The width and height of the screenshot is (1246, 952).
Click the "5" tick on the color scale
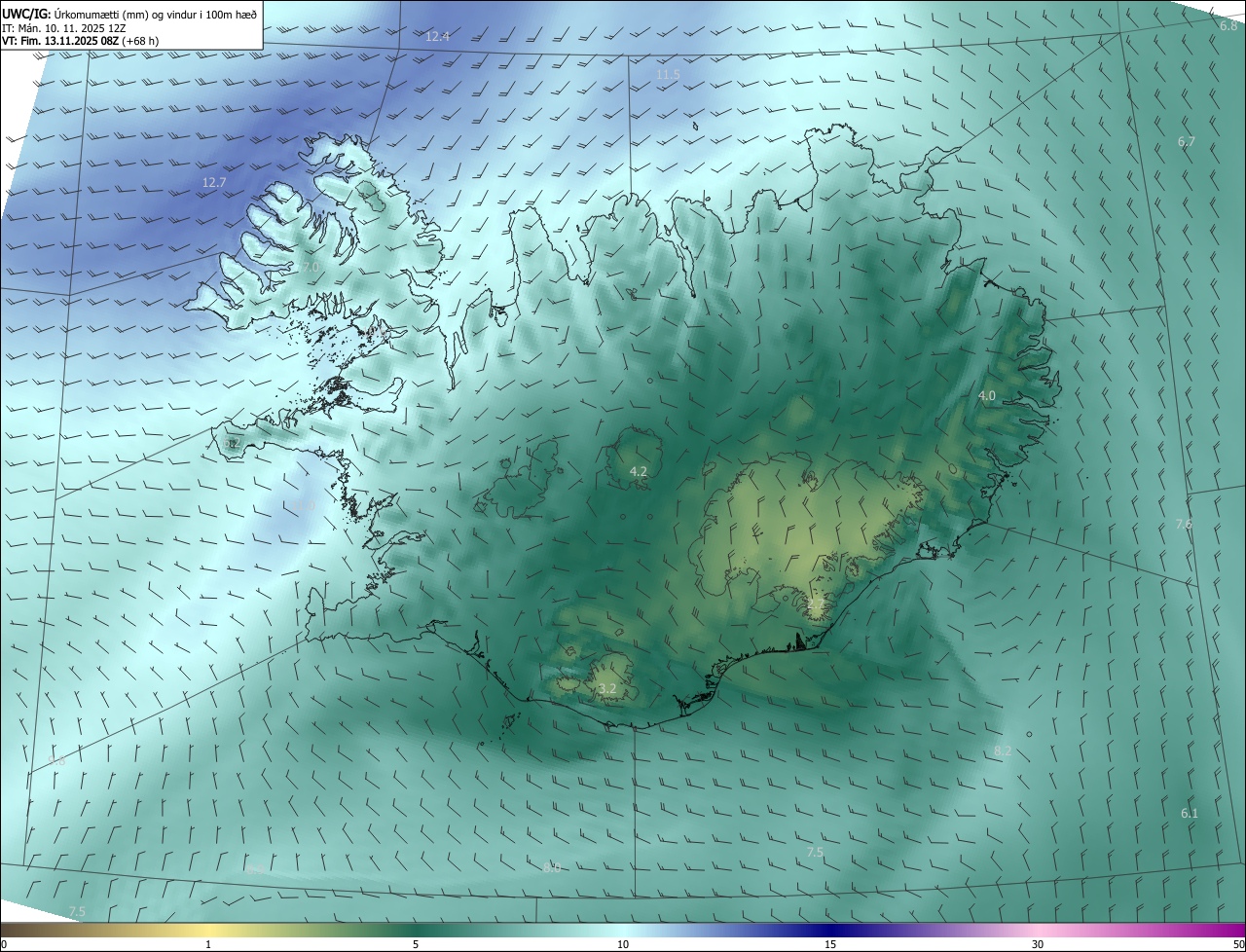pyautogui.click(x=416, y=944)
